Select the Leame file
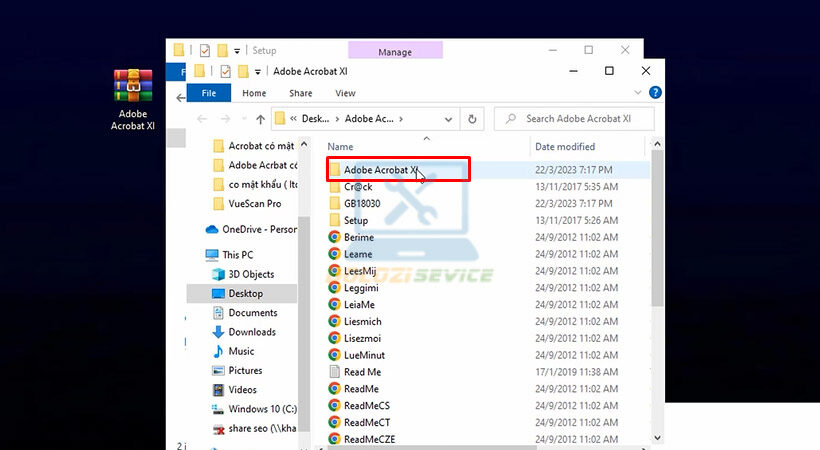The image size is (820, 450). [358, 254]
